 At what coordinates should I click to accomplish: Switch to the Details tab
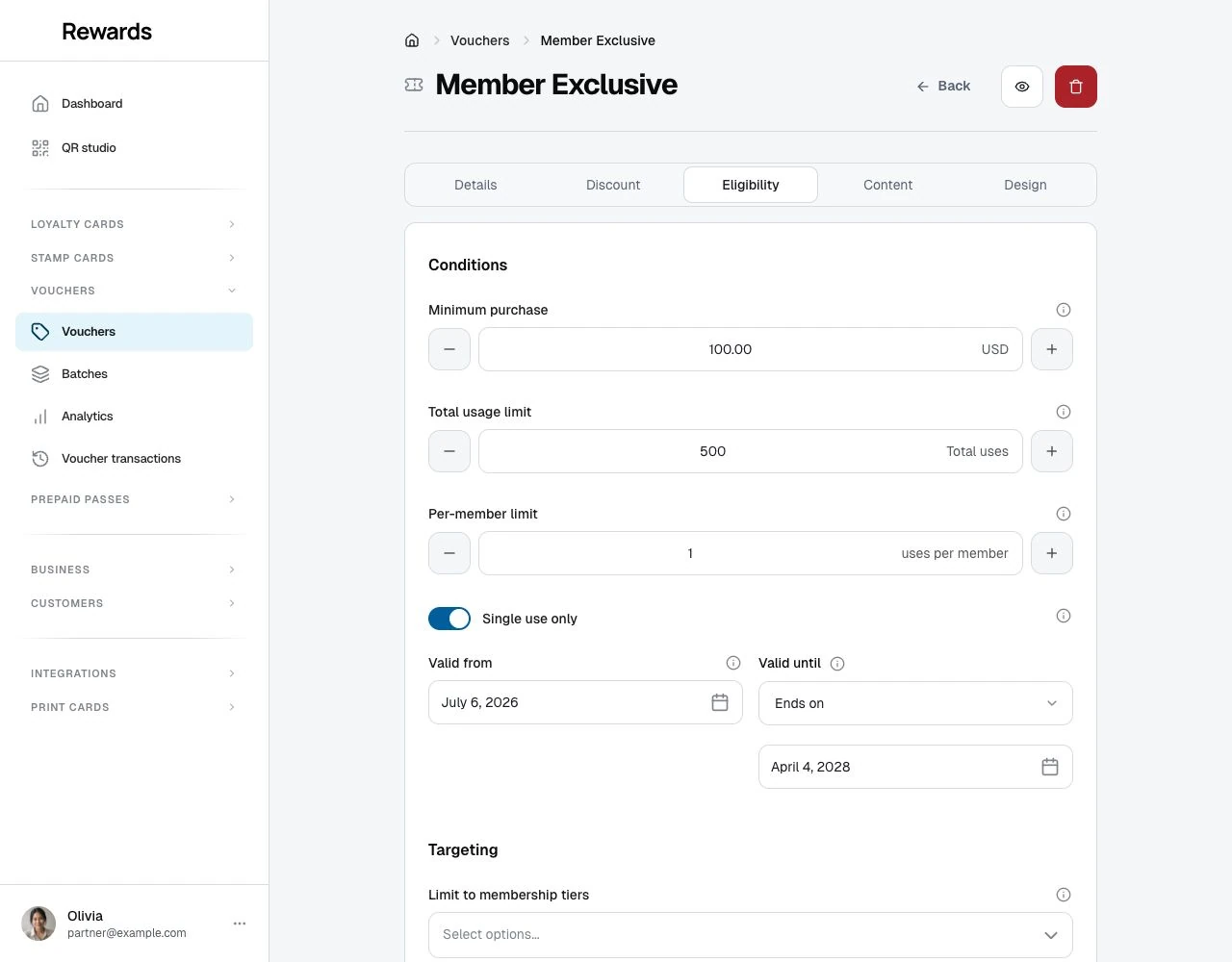[x=475, y=185]
